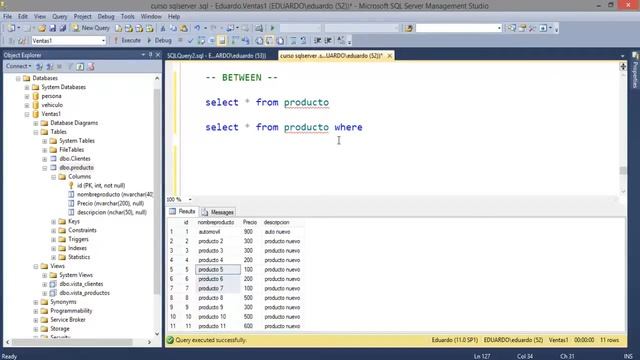Select the Programmability folder

pyautogui.click(x=71, y=311)
